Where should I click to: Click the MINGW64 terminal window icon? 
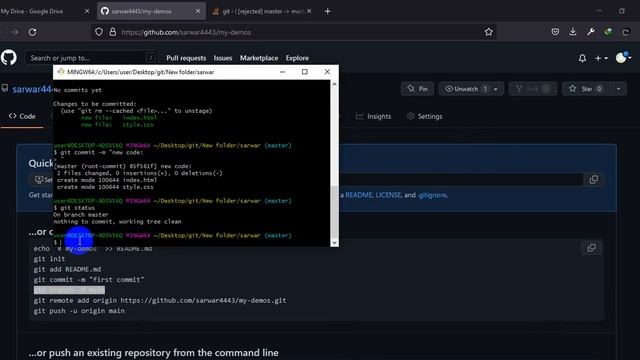pos(61,72)
